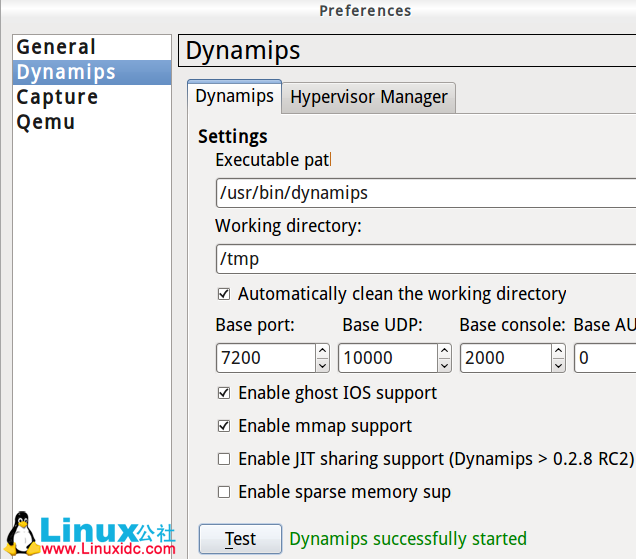Screen dimensions: 636x559
Task: Select the Dynamips tab
Action: point(234,96)
